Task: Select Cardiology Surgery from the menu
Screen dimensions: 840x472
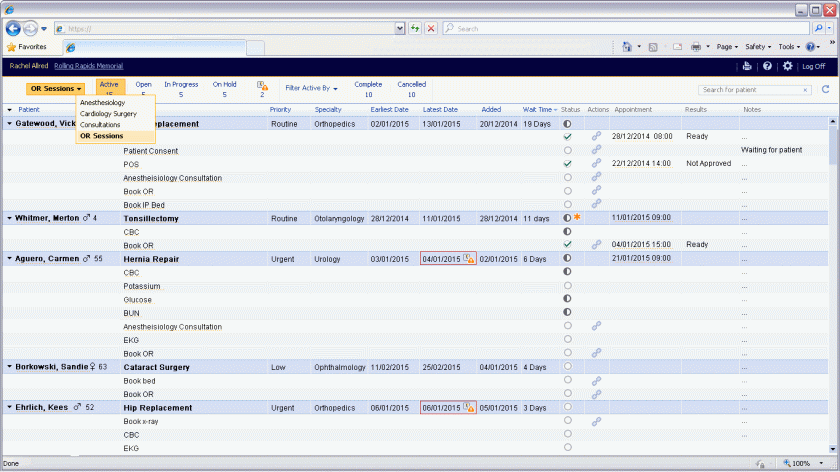Action: (x=108, y=114)
